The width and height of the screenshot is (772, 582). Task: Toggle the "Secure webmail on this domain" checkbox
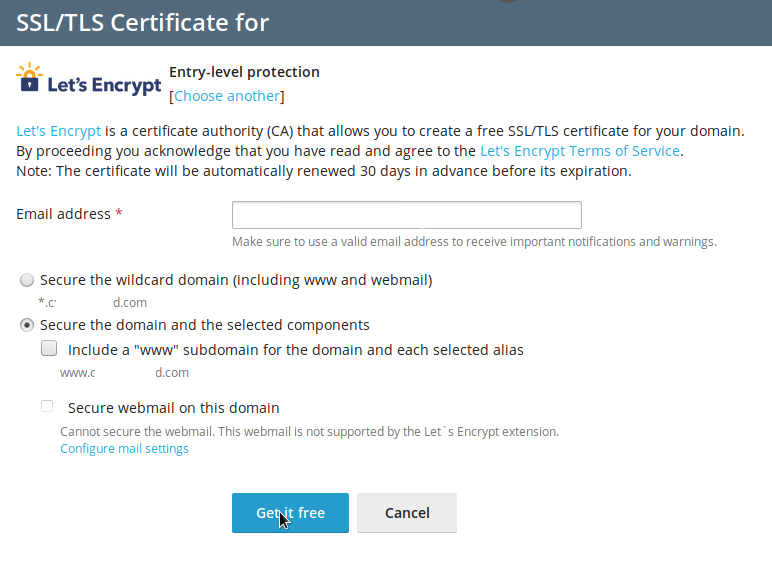click(x=48, y=407)
